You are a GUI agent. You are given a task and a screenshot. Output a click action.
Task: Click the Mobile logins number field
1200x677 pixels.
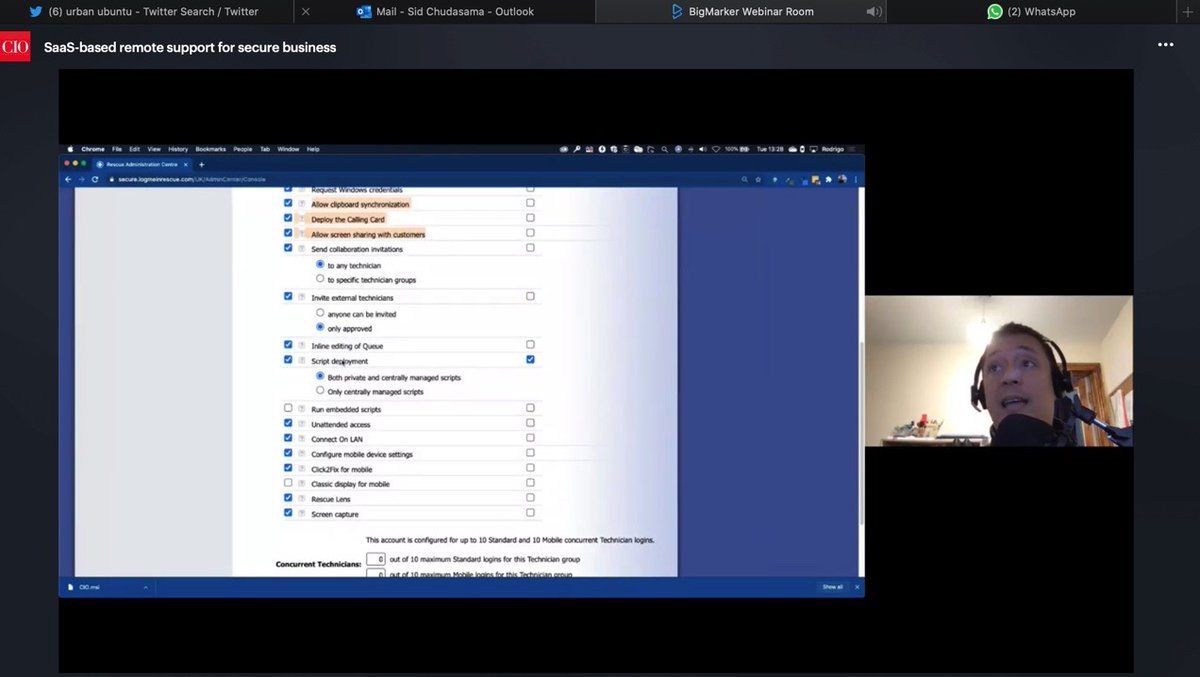(x=375, y=574)
